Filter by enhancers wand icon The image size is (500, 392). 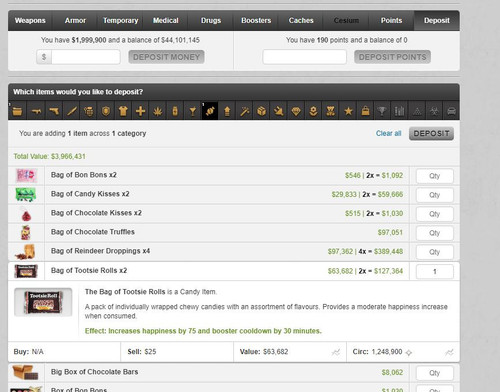[245, 111]
